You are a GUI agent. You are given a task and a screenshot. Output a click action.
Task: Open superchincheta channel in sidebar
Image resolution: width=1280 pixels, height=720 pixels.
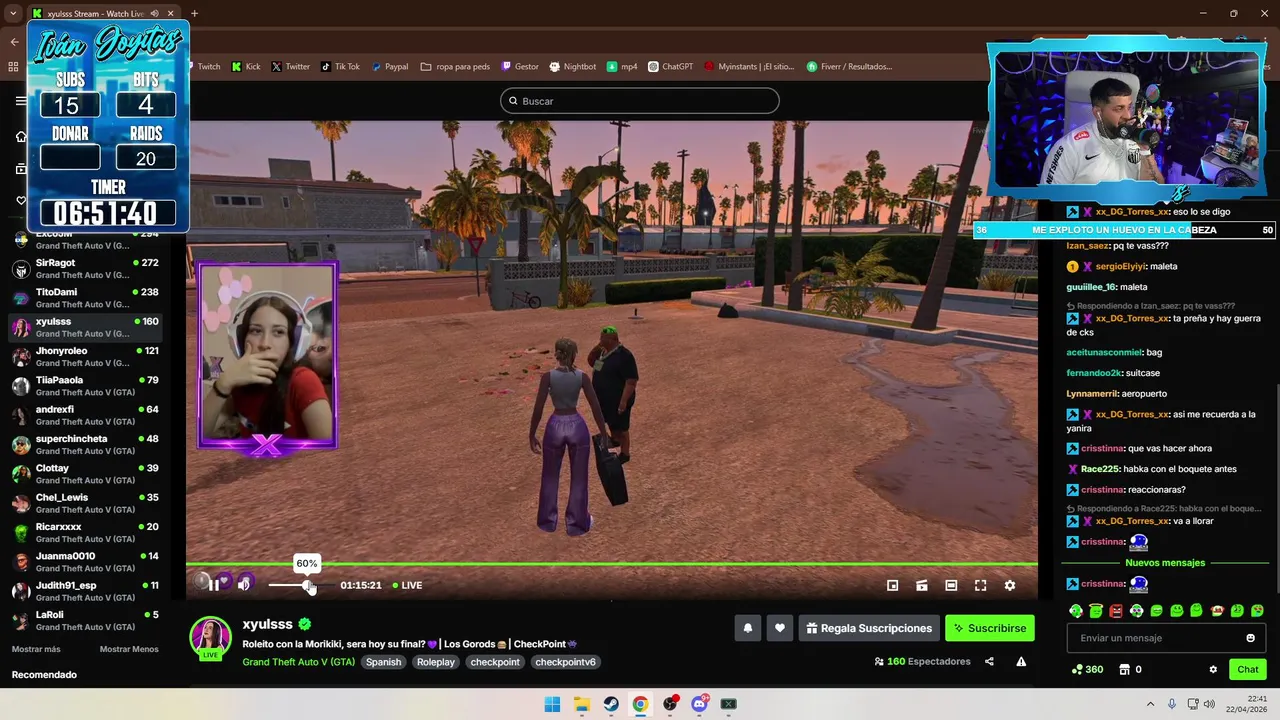85,444
